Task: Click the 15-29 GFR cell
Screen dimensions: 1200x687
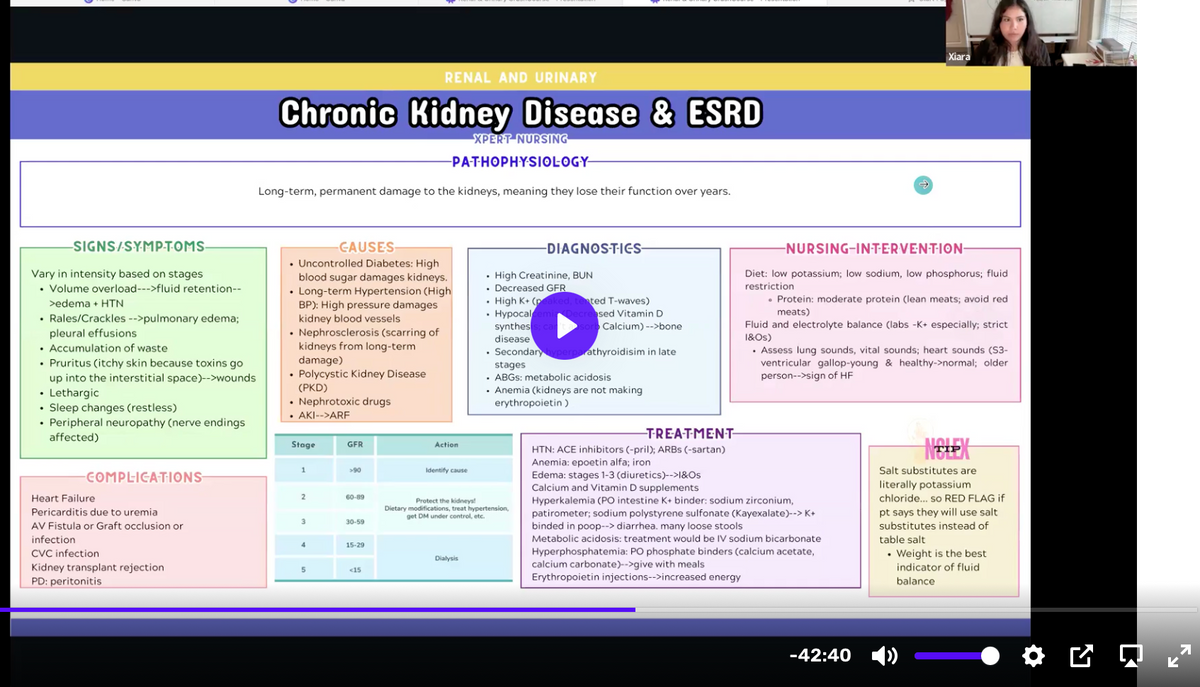Action: click(355, 545)
